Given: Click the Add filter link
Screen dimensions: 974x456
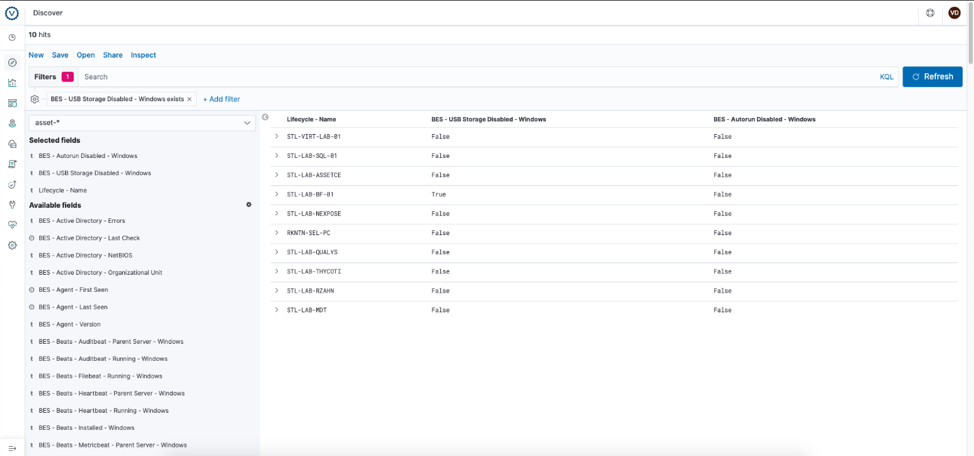Looking at the screenshot, I should click(222, 99).
